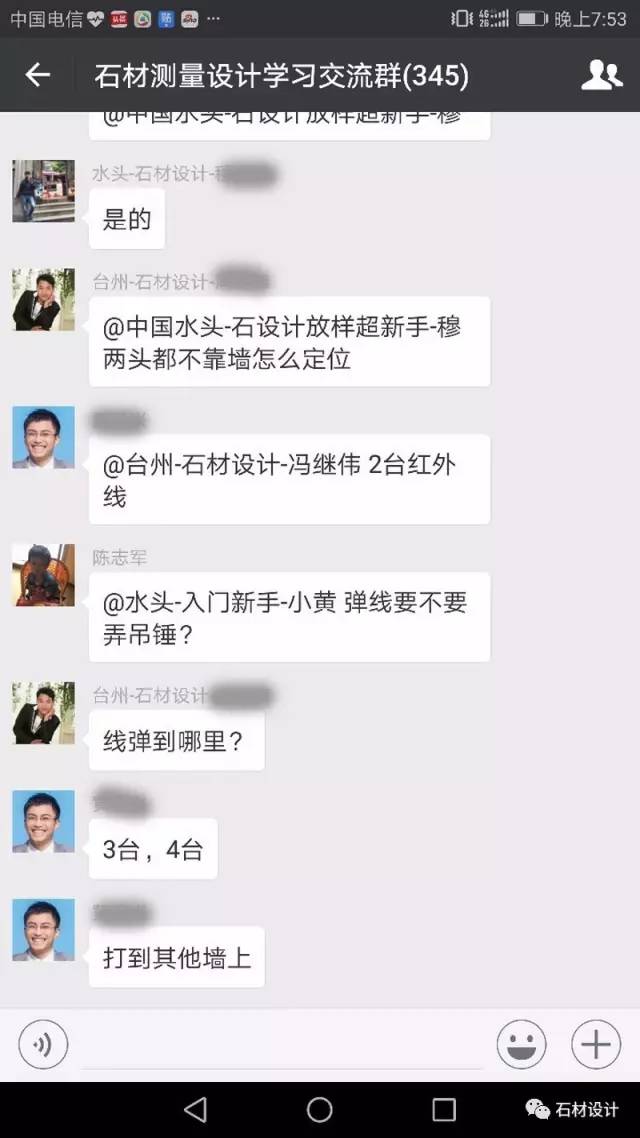Viewport: 640px width, 1138px height.
Task: Tap sender name 陈志军 above message
Action: click(120, 557)
